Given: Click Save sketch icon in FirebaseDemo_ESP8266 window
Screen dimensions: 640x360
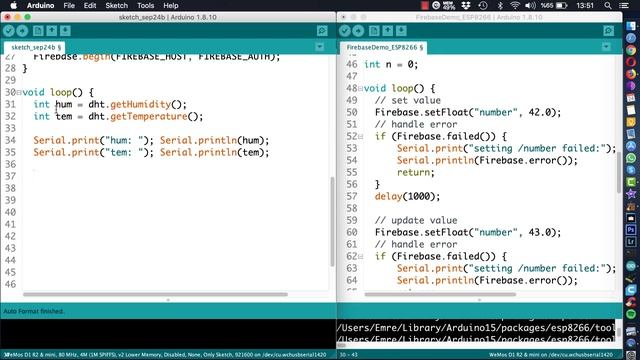Looking at the screenshot, I should click(401, 31).
